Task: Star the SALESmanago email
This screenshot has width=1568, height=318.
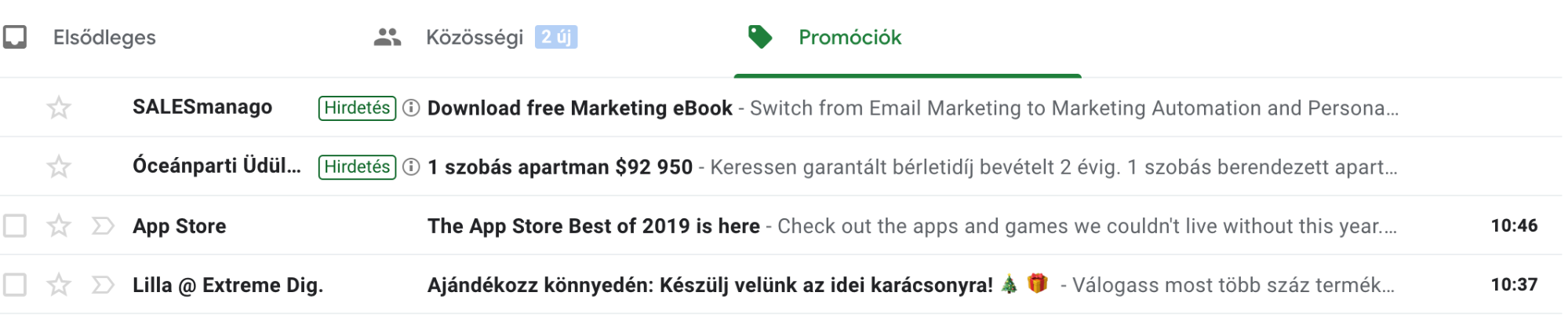Action: [59, 108]
